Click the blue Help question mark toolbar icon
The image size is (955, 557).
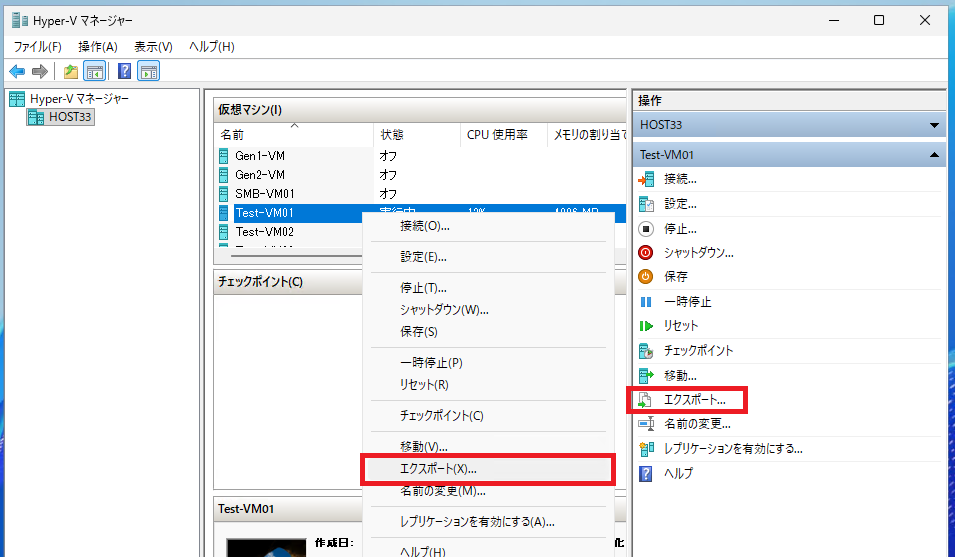pyautogui.click(x=124, y=72)
